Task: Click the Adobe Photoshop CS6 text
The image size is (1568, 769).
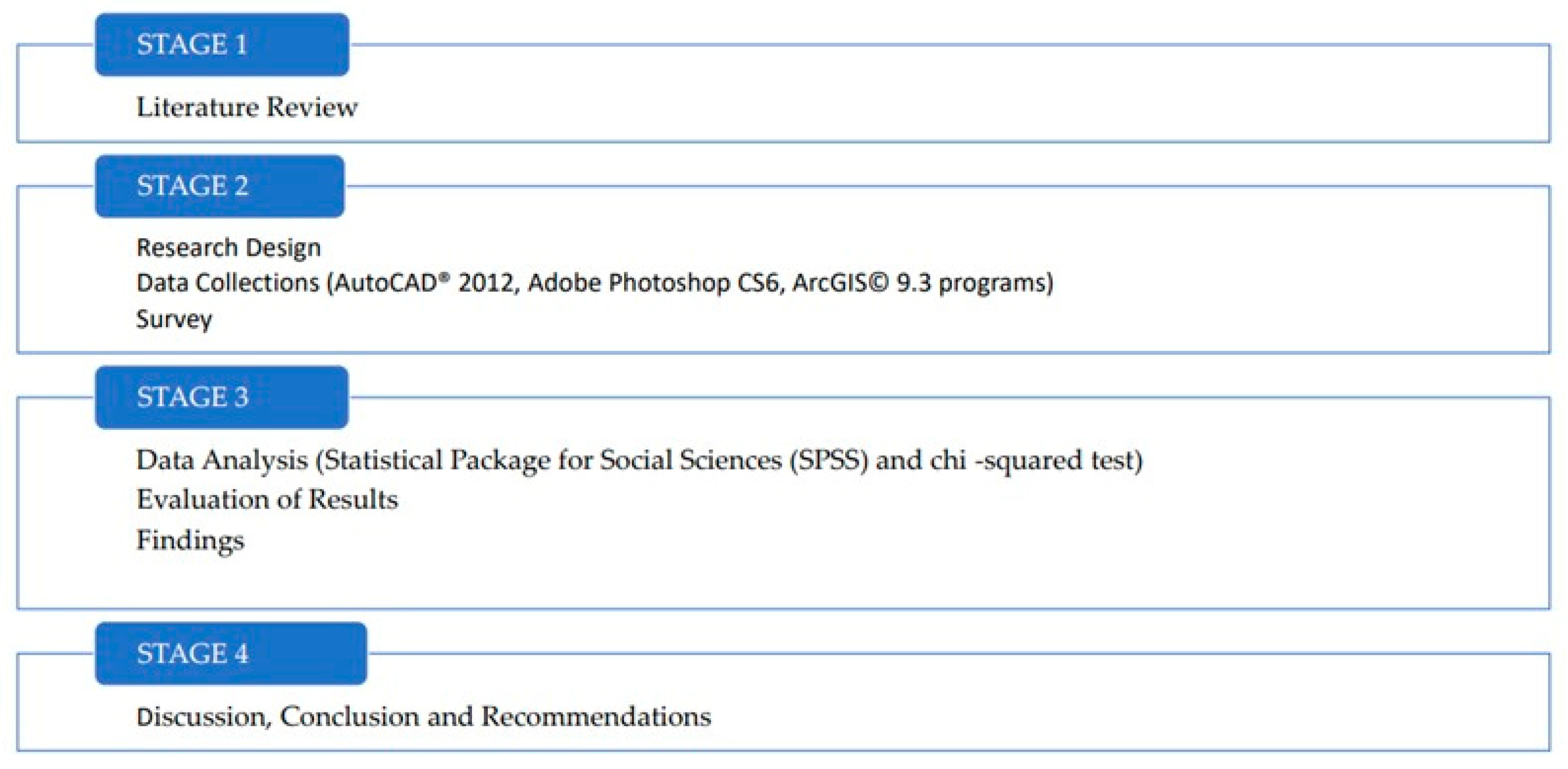Action: tap(654, 283)
